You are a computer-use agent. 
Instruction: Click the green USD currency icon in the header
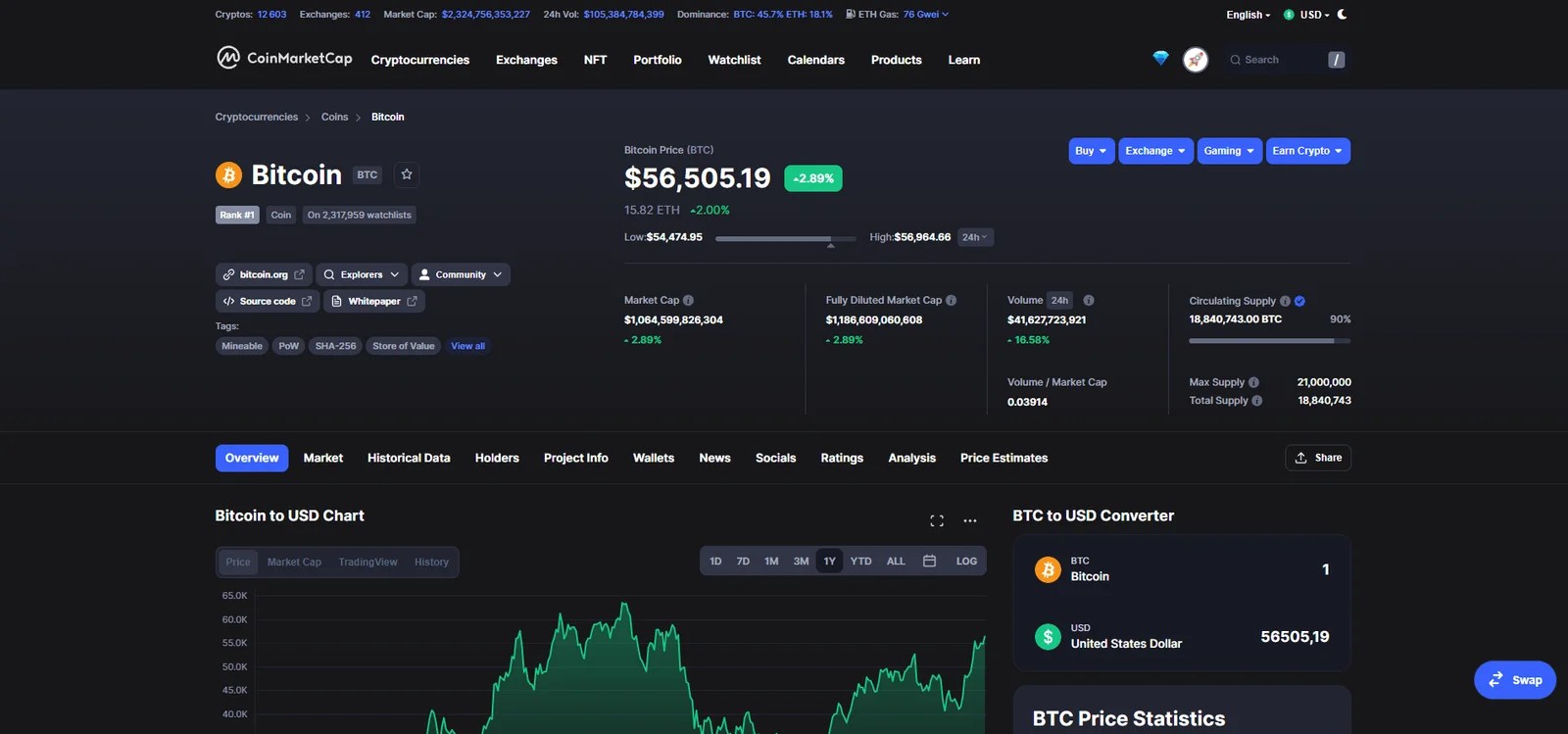(1289, 15)
